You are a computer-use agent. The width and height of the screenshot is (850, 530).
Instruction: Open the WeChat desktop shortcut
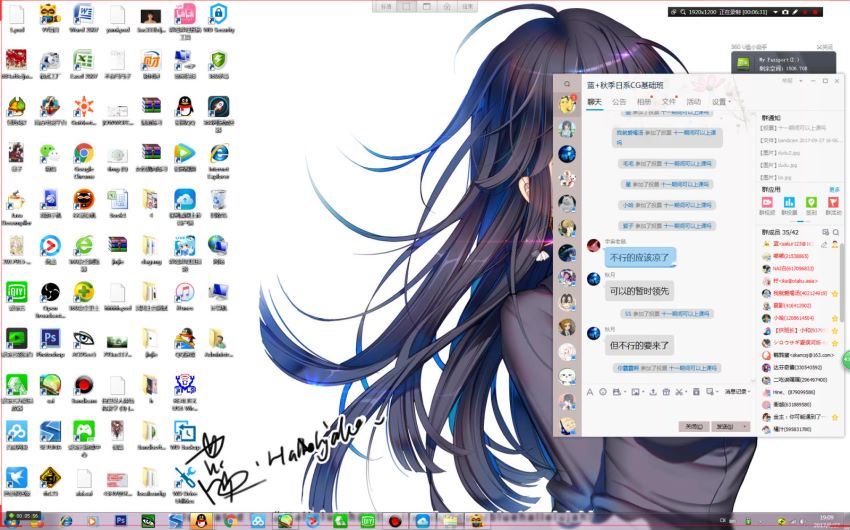pos(50,157)
